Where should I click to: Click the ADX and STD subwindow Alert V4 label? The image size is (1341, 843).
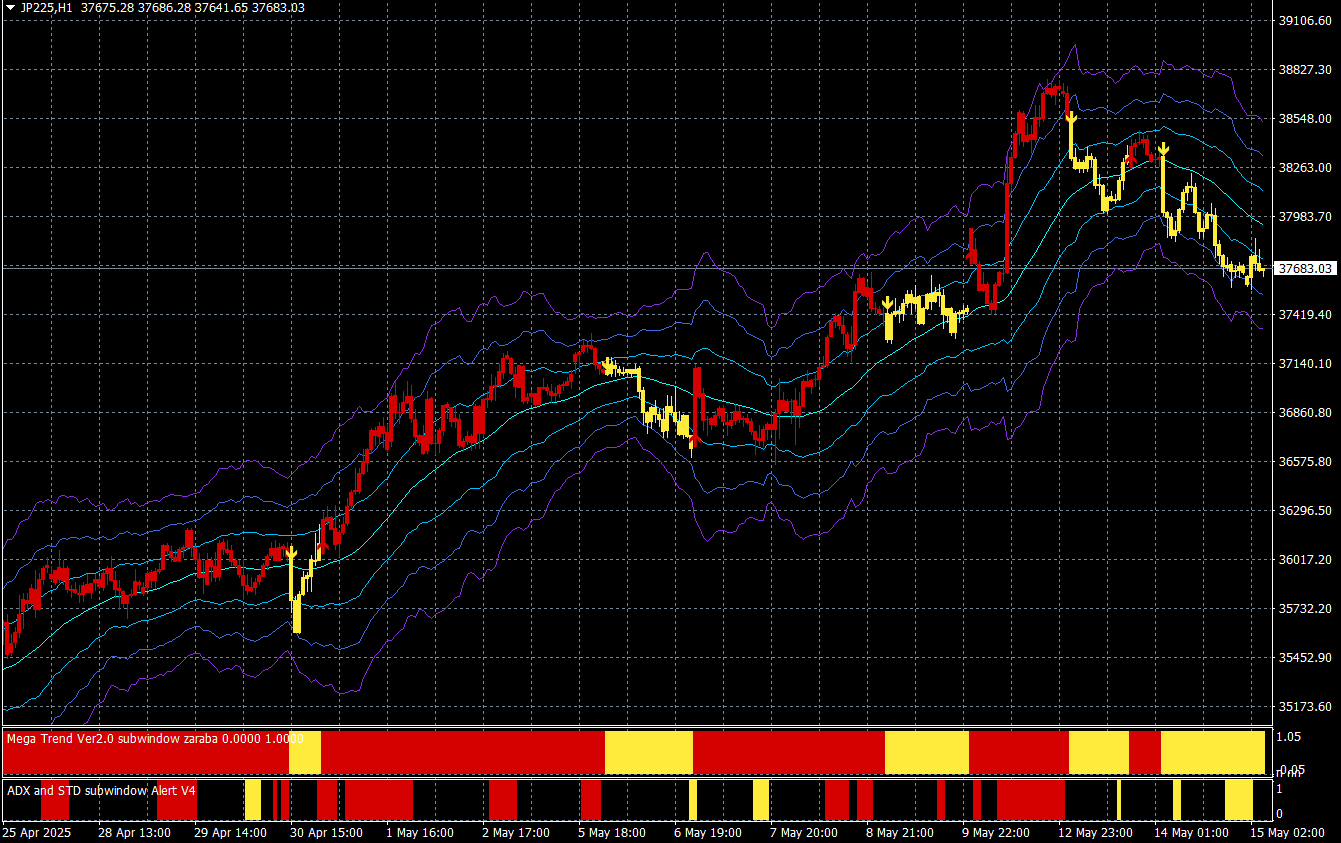coord(101,789)
